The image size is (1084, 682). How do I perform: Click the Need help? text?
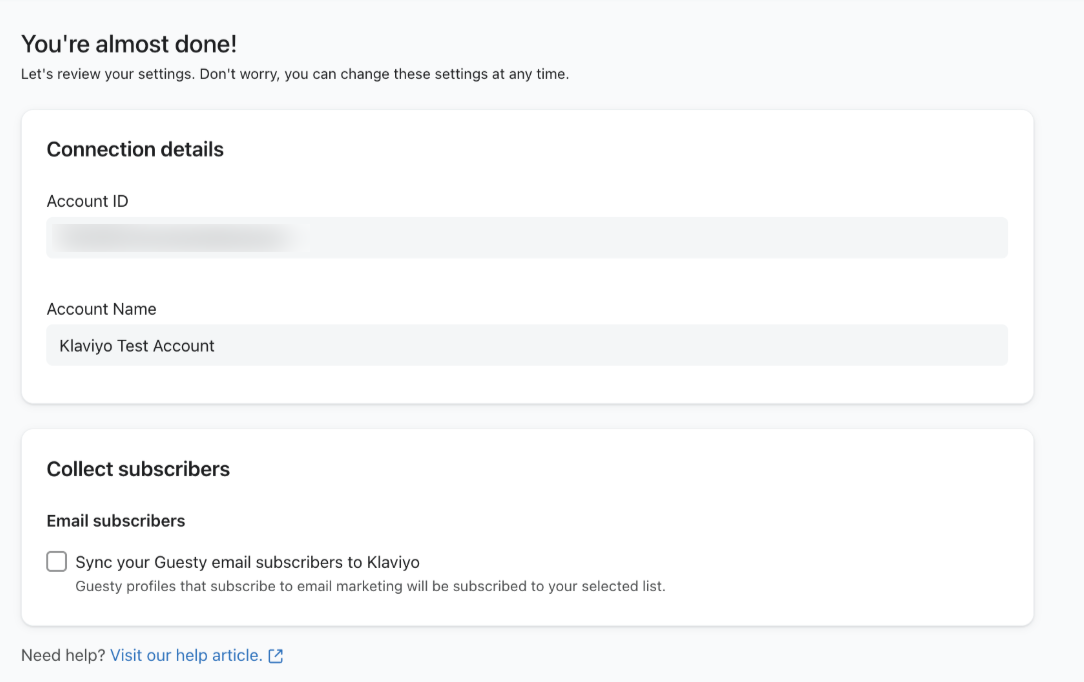(x=63, y=655)
